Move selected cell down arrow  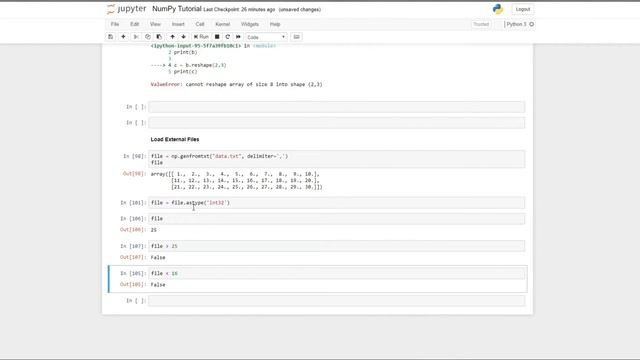click(x=183, y=37)
